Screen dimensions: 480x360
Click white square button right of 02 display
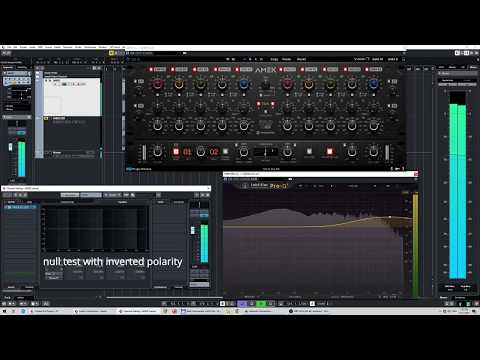point(225,152)
